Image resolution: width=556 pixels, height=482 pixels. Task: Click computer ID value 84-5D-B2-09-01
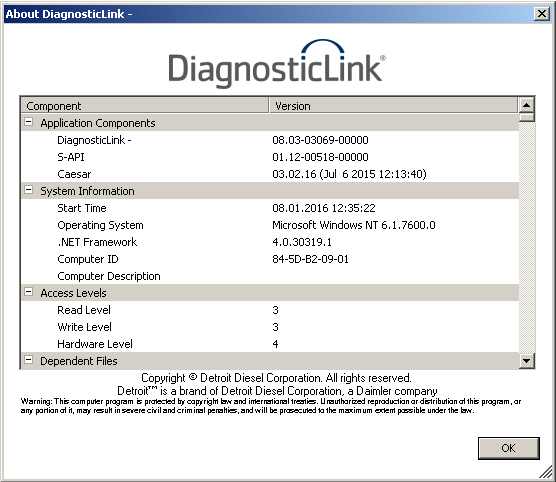(x=310, y=259)
